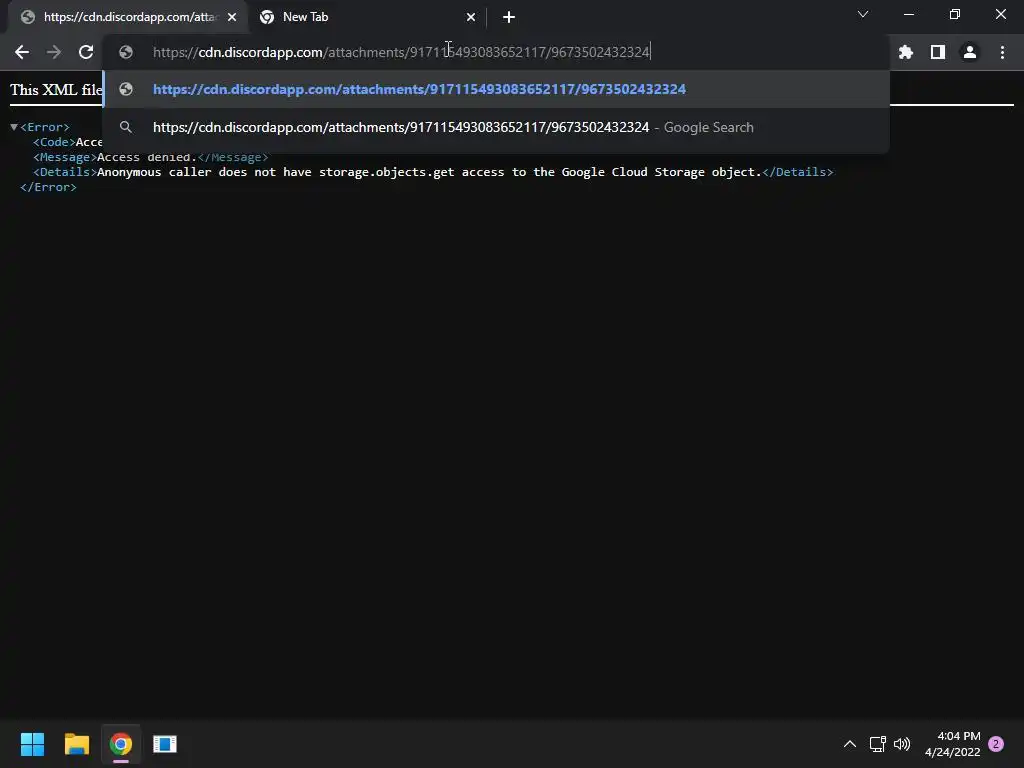Click the 'This XML file' header text

(56, 90)
